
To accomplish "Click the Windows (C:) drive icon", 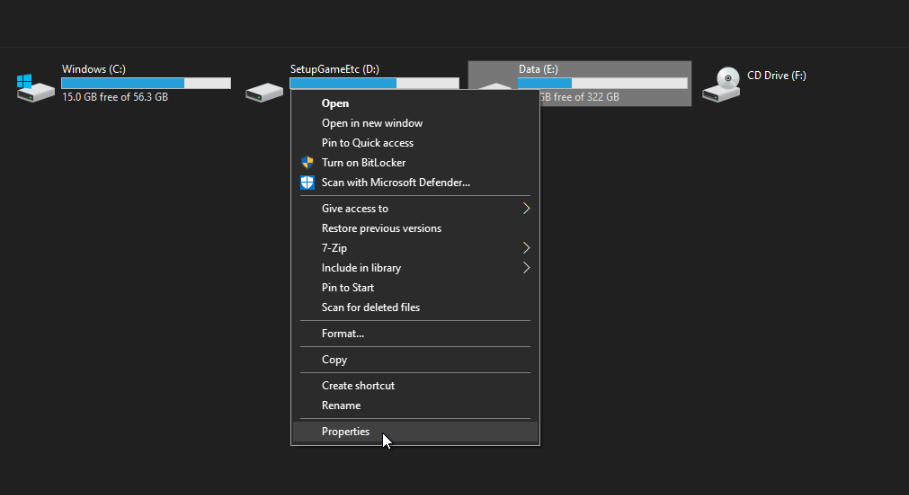I will [36, 86].
